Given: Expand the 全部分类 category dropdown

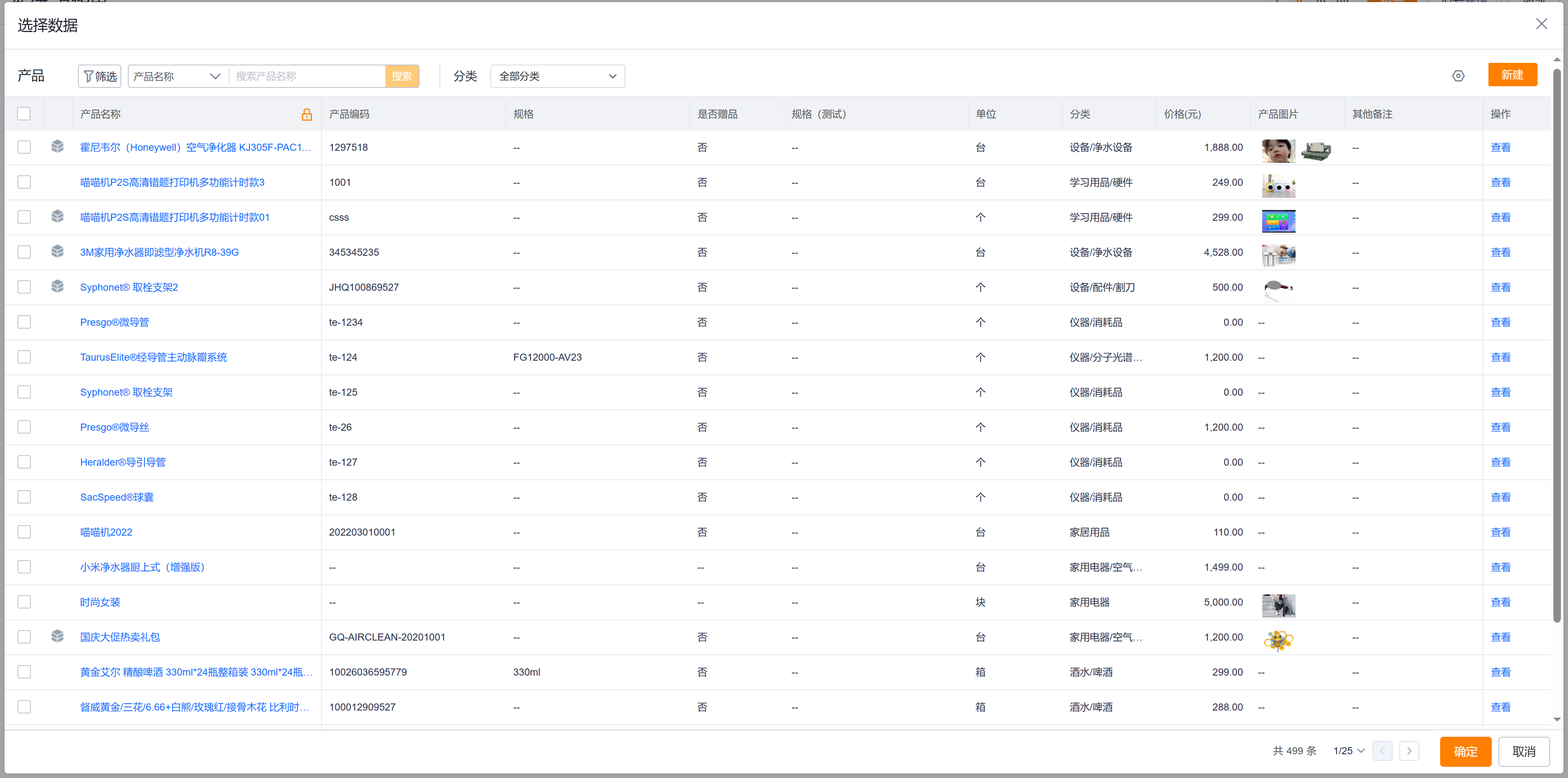Looking at the screenshot, I should point(557,76).
